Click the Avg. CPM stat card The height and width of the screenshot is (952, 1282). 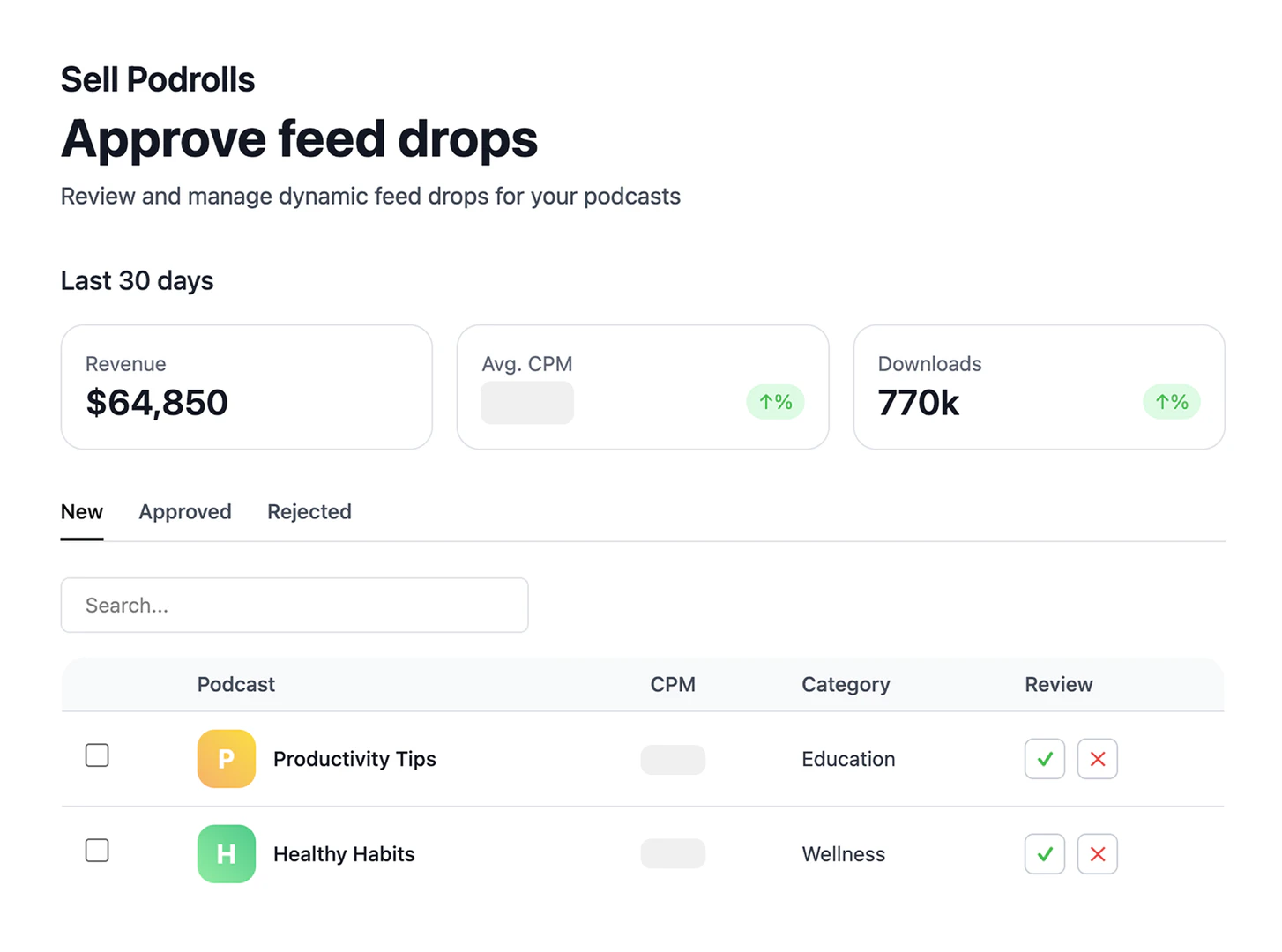[642, 387]
